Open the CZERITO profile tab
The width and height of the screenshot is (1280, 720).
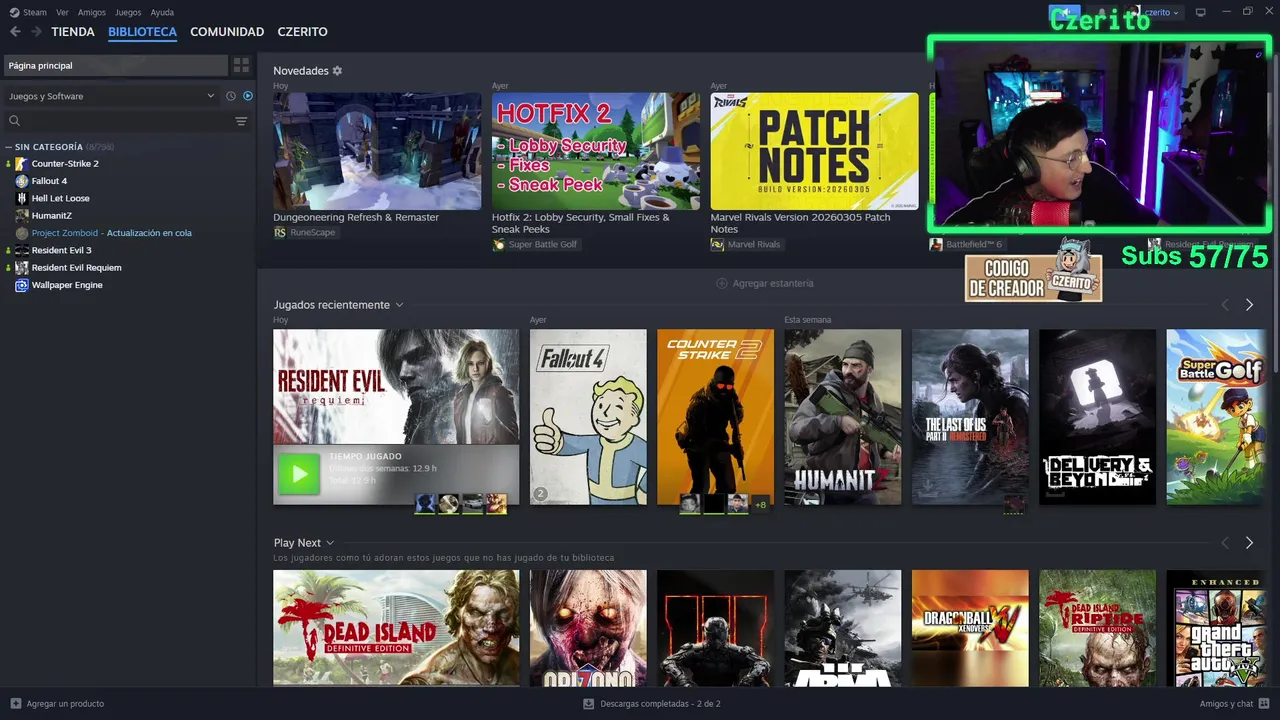(302, 32)
